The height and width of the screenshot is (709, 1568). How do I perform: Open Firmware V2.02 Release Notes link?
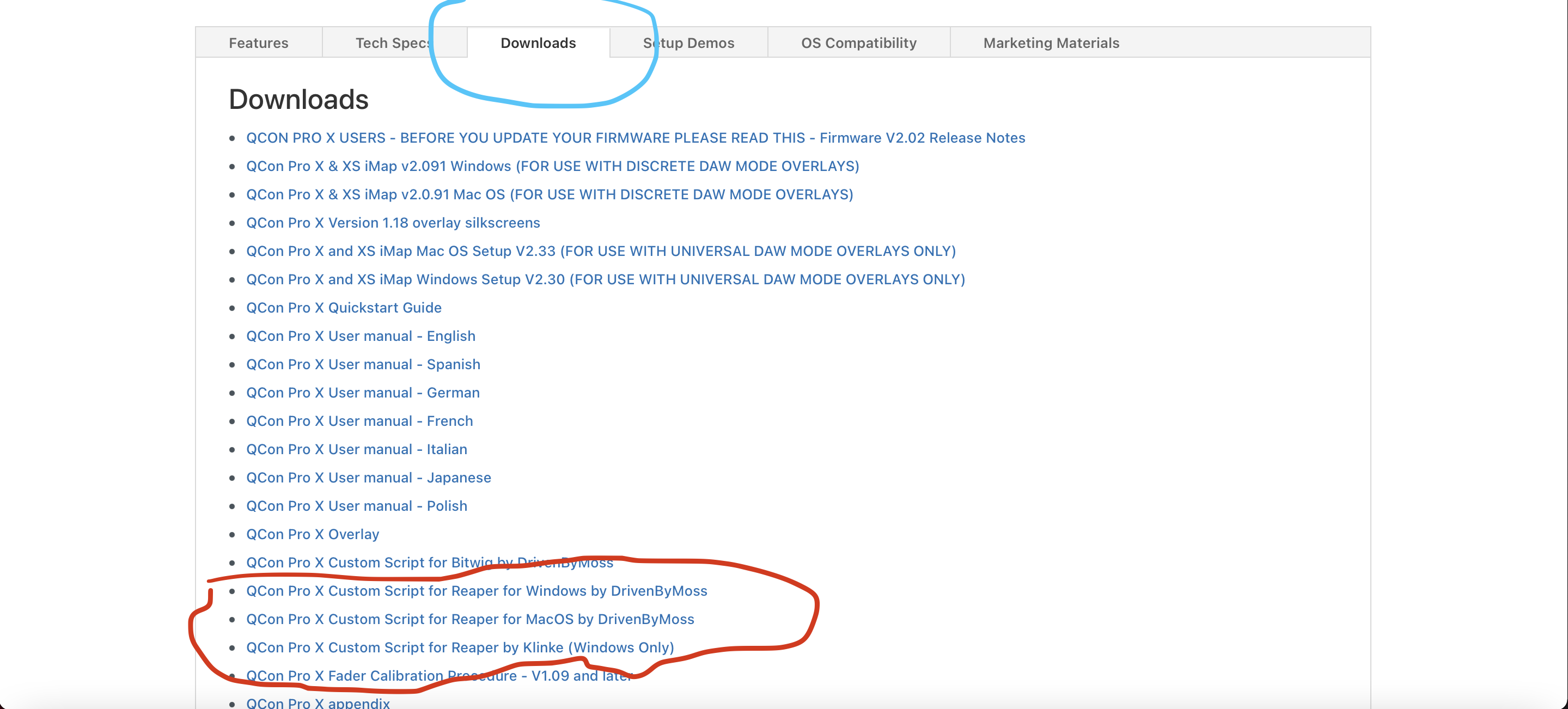pos(636,138)
